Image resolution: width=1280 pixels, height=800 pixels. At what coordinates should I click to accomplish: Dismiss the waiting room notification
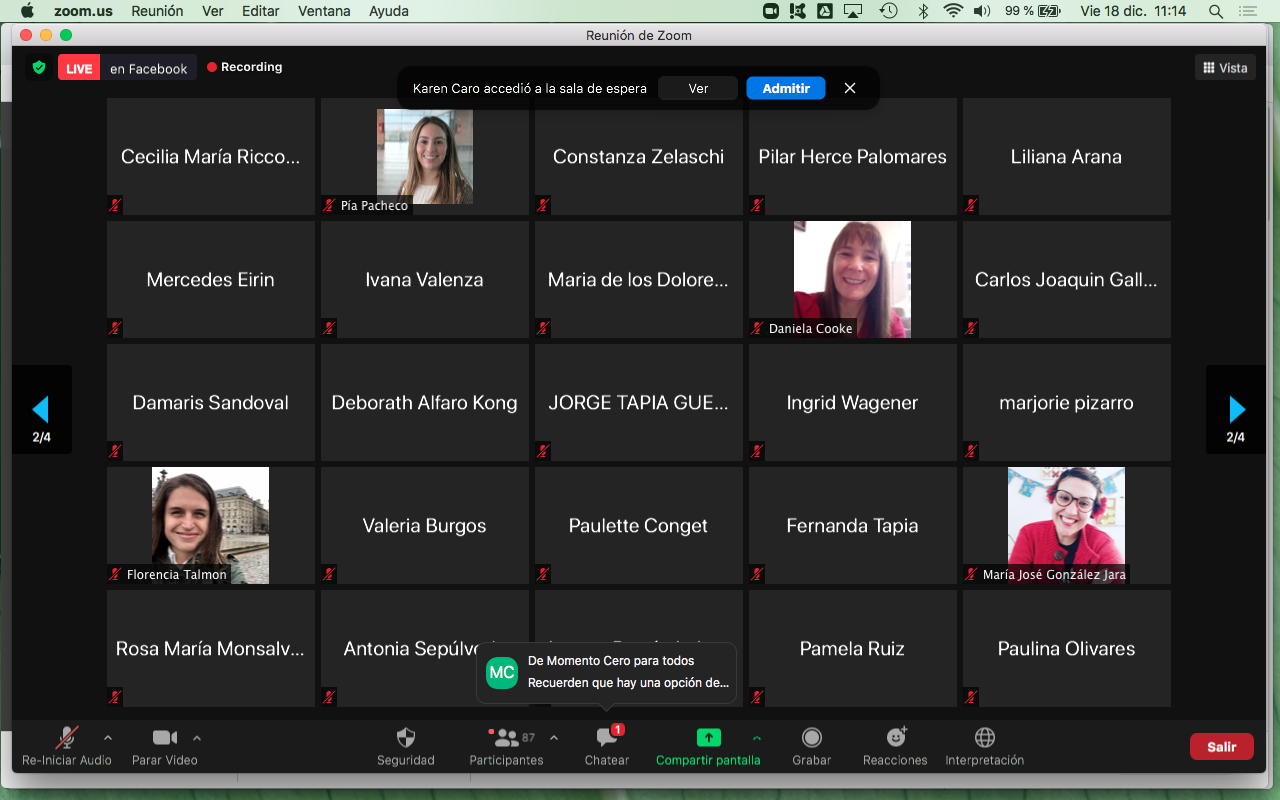(850, 88)
